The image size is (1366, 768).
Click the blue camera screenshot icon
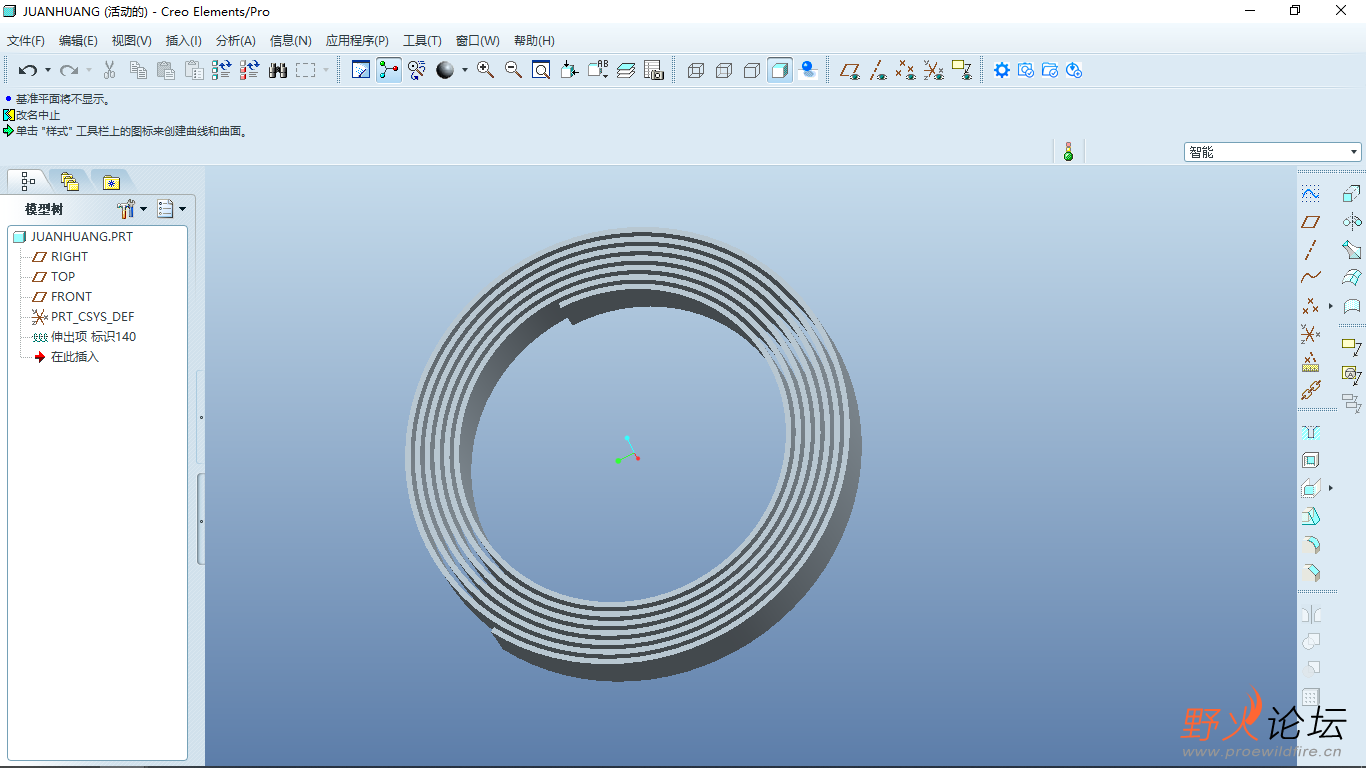point(1026,70)
